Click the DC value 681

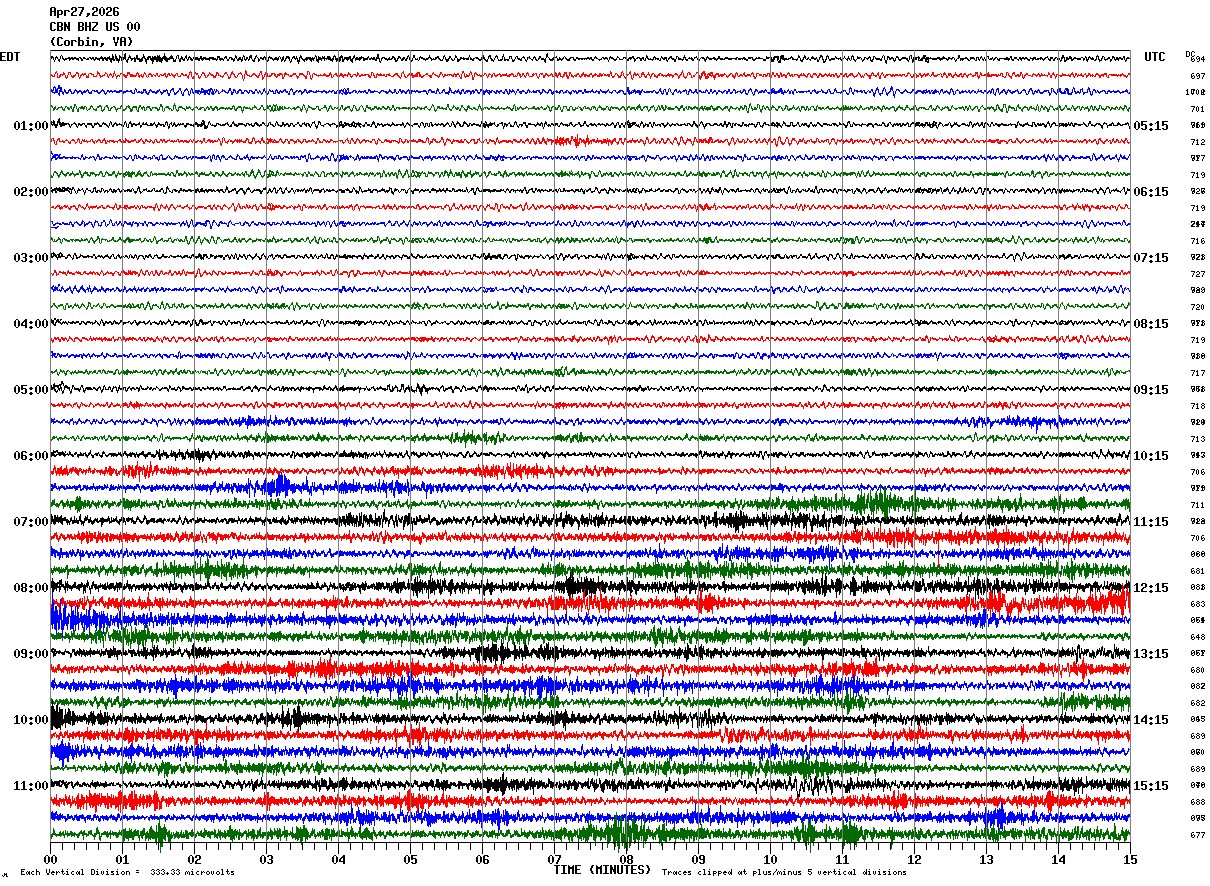click(x=1197, y=571)
